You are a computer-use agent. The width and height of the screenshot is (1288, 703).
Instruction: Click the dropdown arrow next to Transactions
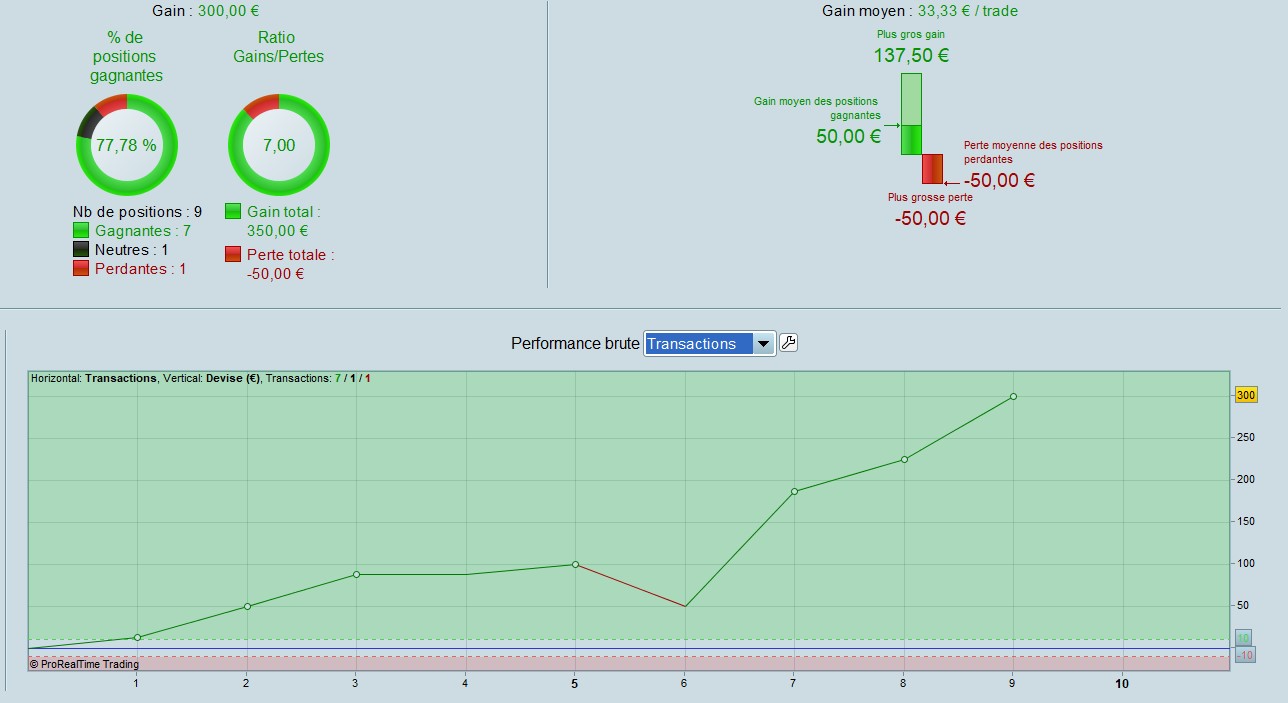(x=763, y=344)
